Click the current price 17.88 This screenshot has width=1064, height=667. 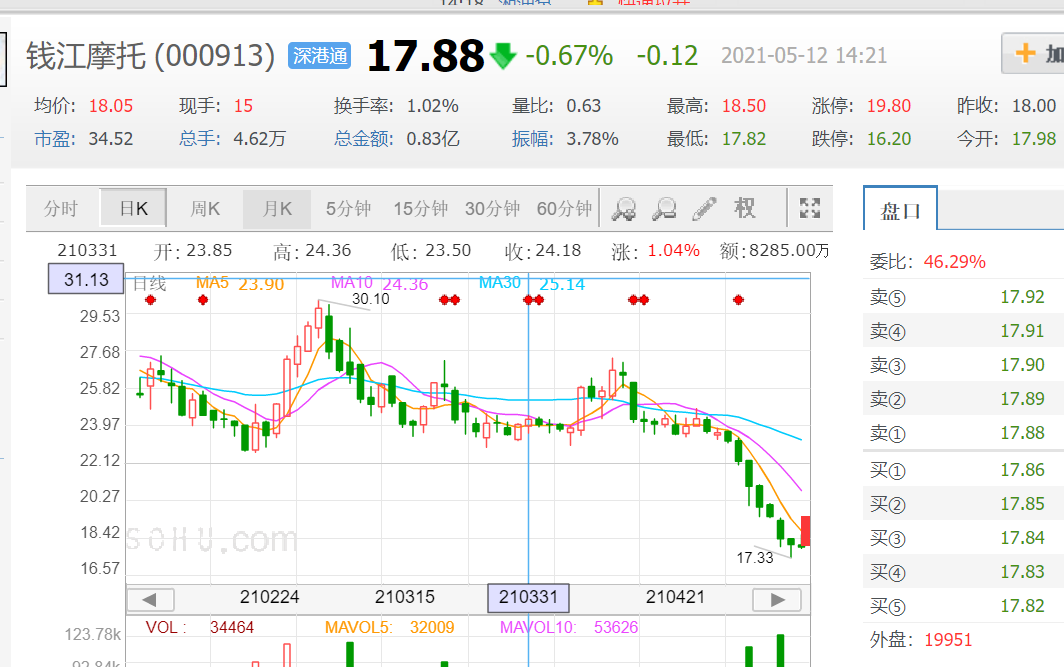pos(425,56)
